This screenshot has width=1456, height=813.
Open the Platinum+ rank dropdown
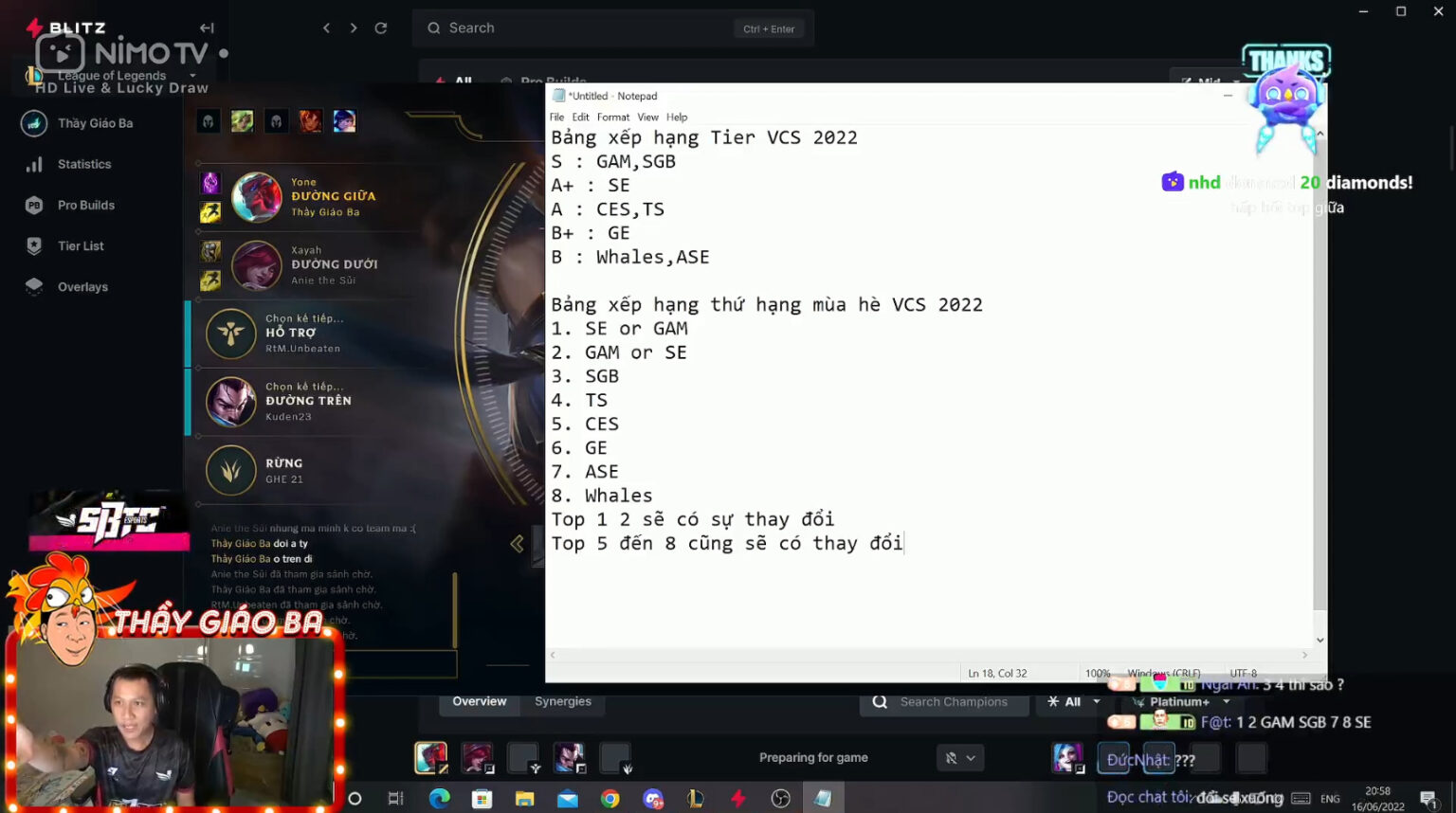pos(1181,702)
